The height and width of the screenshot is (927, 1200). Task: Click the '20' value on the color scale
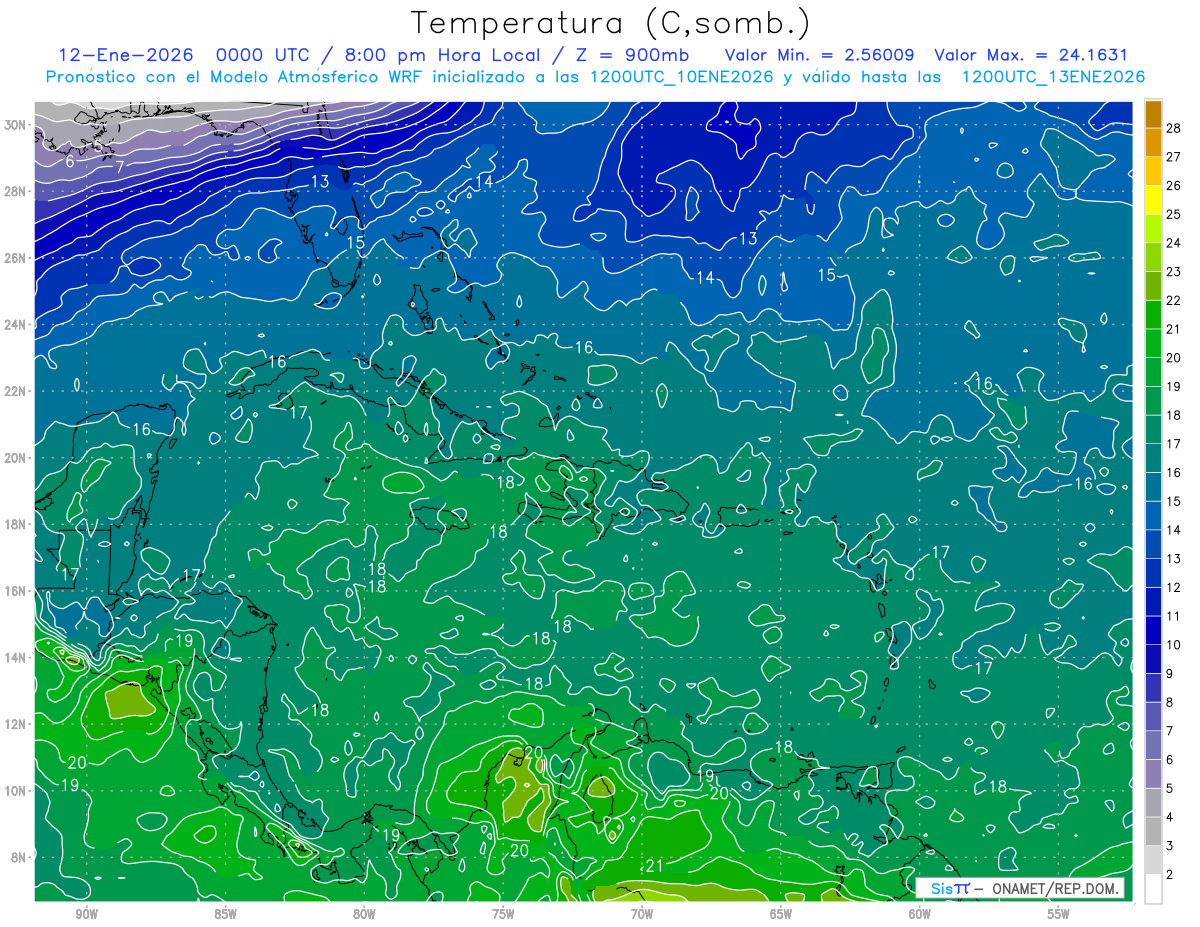(1174, 357)
